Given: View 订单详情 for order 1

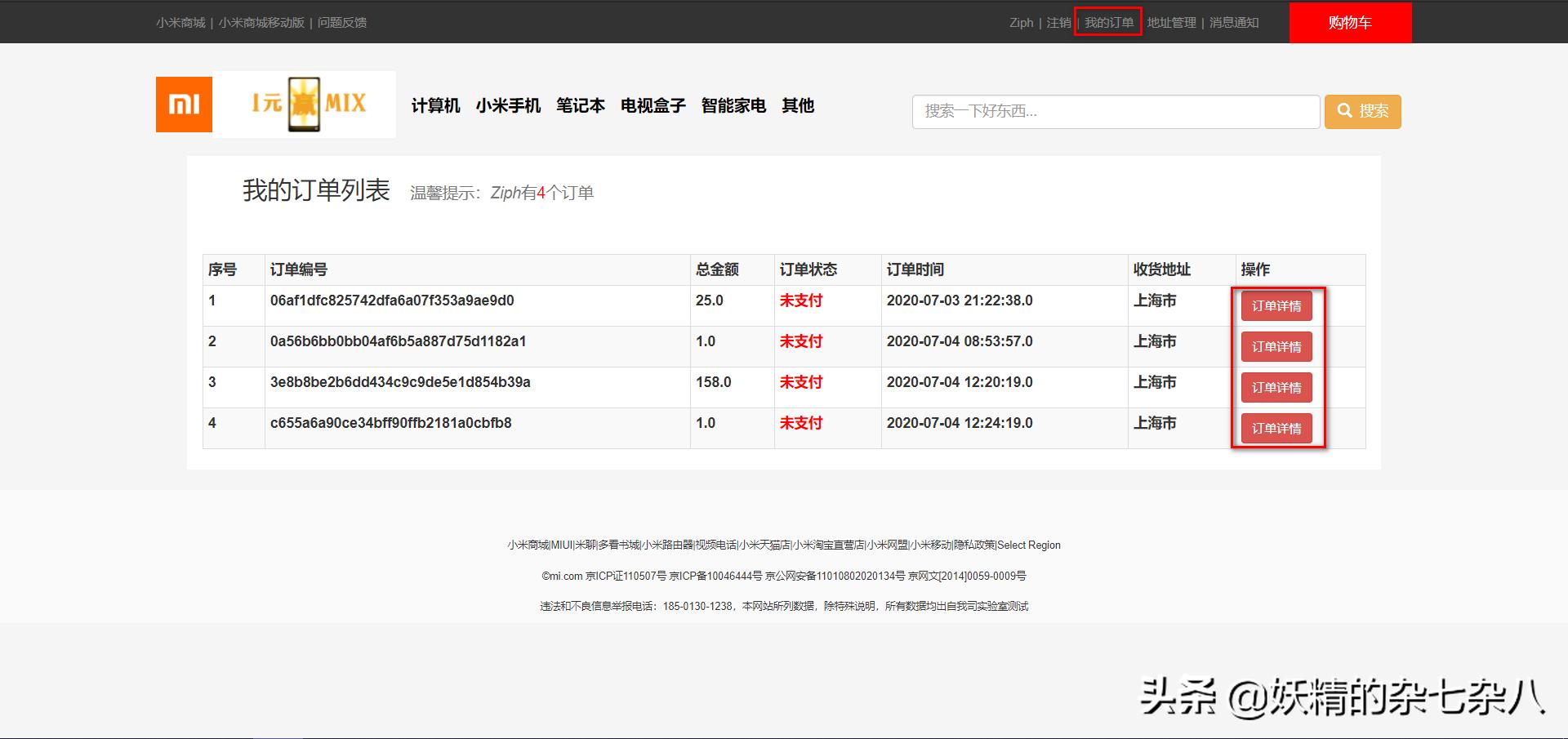Looking at the screenshot, I should [x=1276, y=305].
